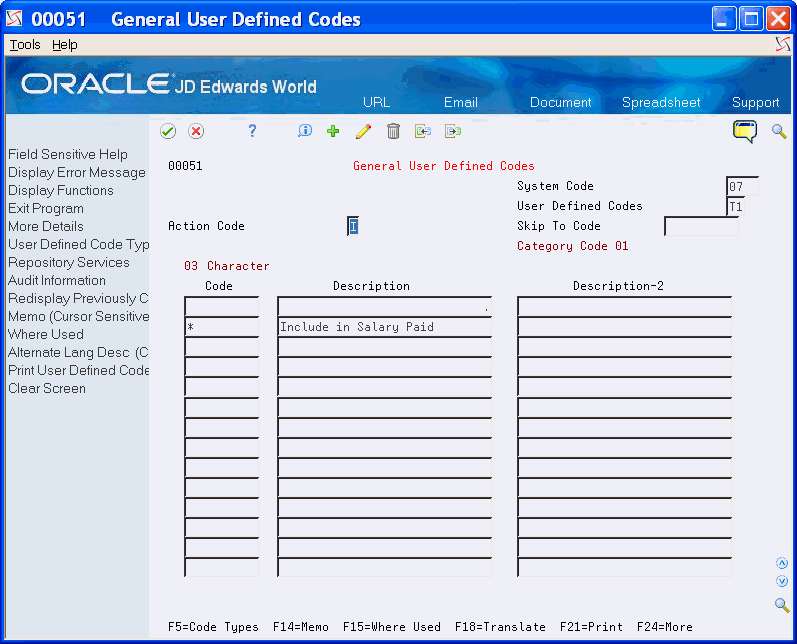The width and height of the screenshot is (797, 644).
Task: Focus the System Code field
Action: 743,187
